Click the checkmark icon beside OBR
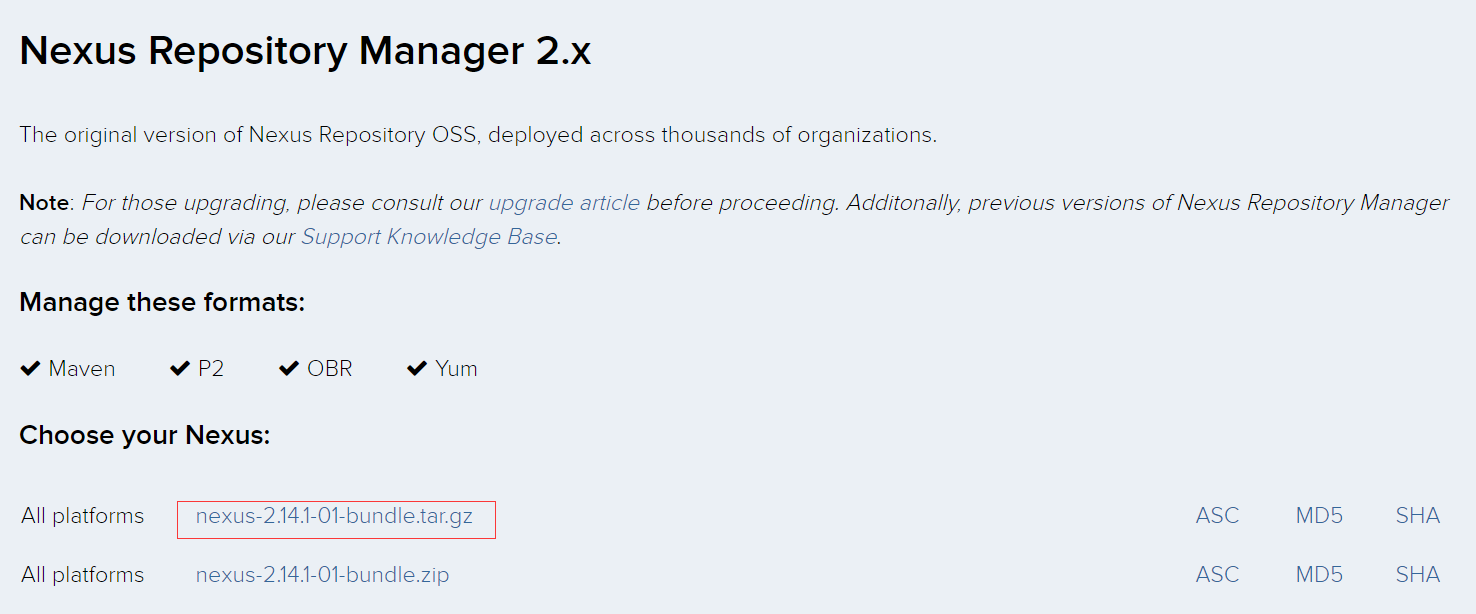The image size is (1476, 614). click(x=289, y=369)
